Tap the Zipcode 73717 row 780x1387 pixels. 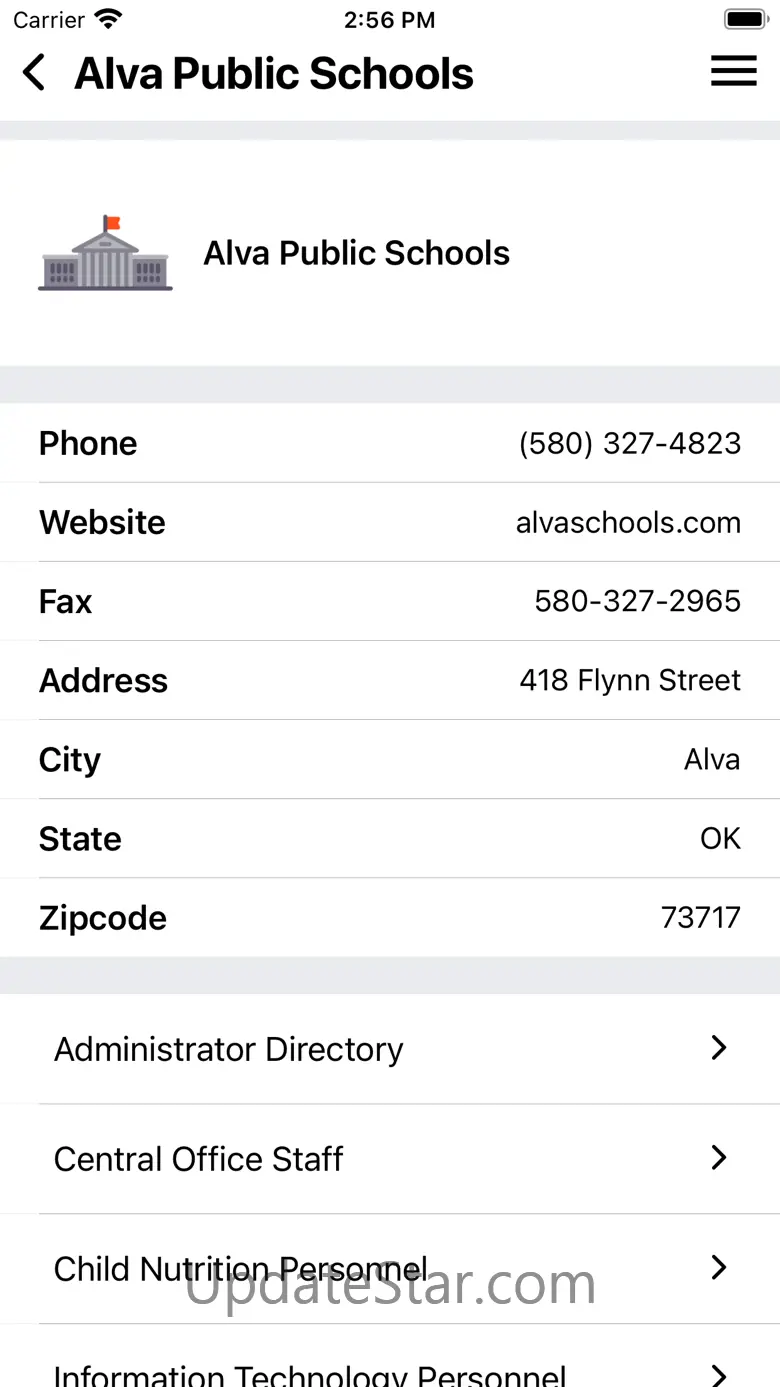pos(390,918)
